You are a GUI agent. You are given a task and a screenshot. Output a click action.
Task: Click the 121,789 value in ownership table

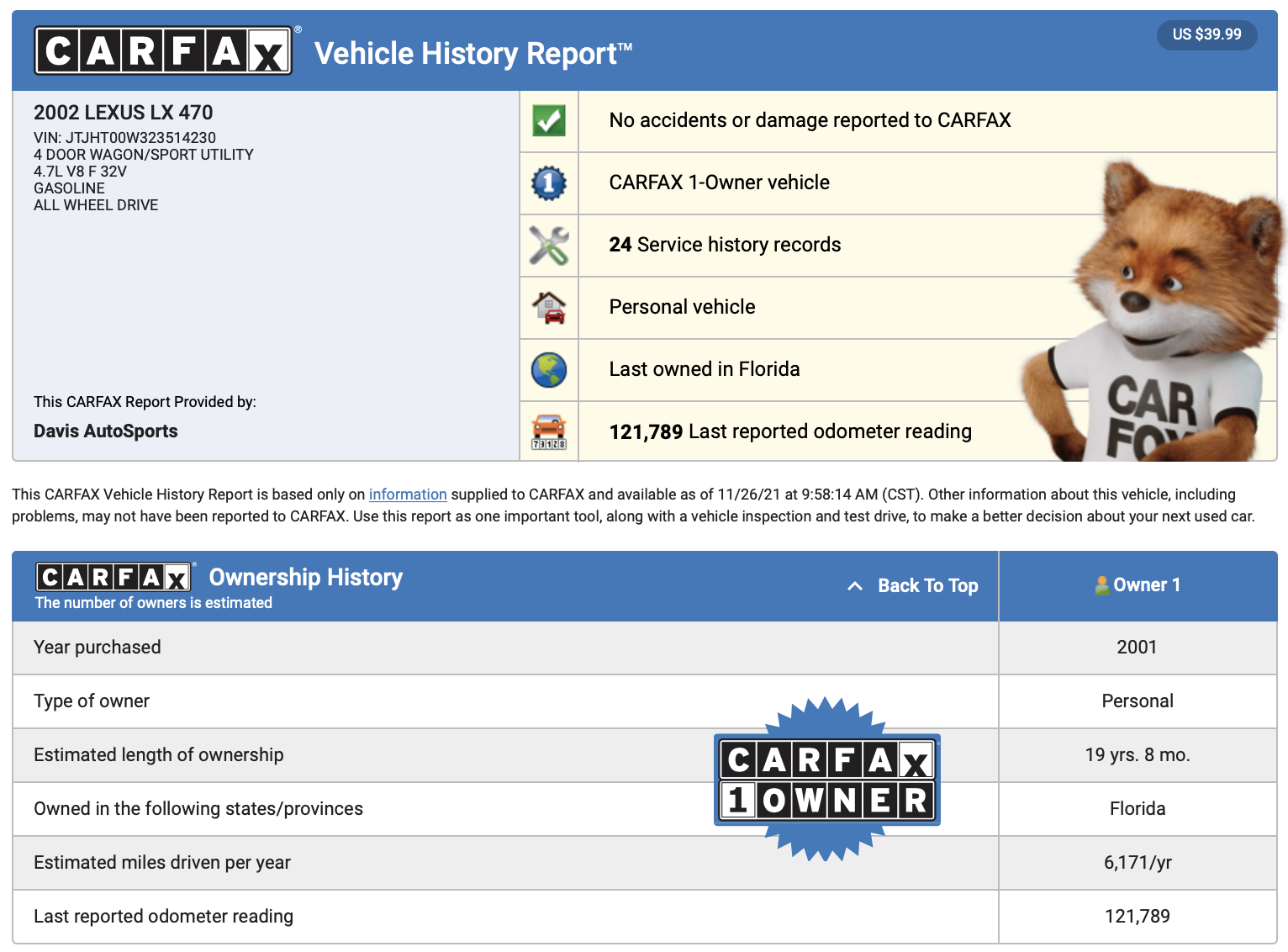tap(1138, 917)
